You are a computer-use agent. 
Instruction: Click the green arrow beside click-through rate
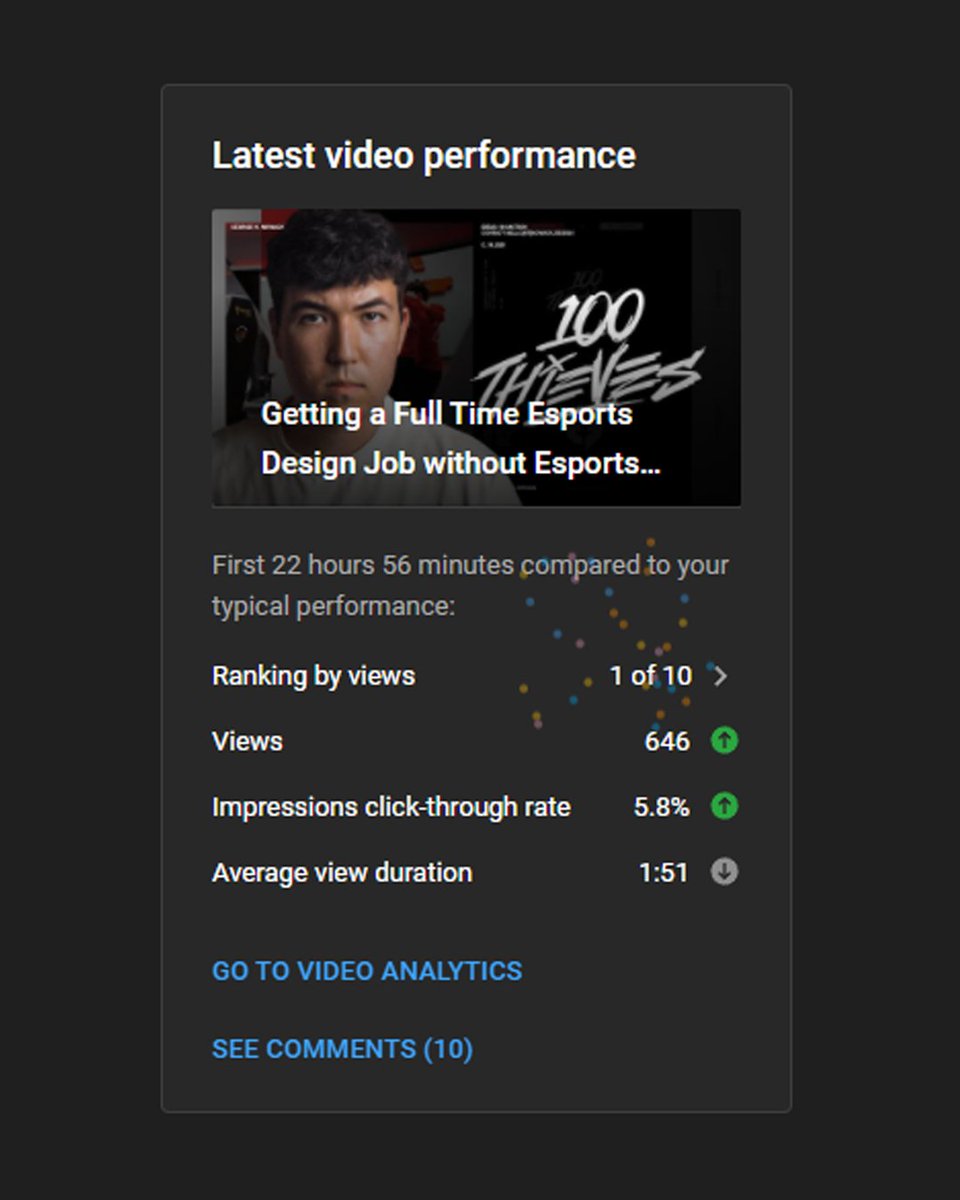pos(724,806)
